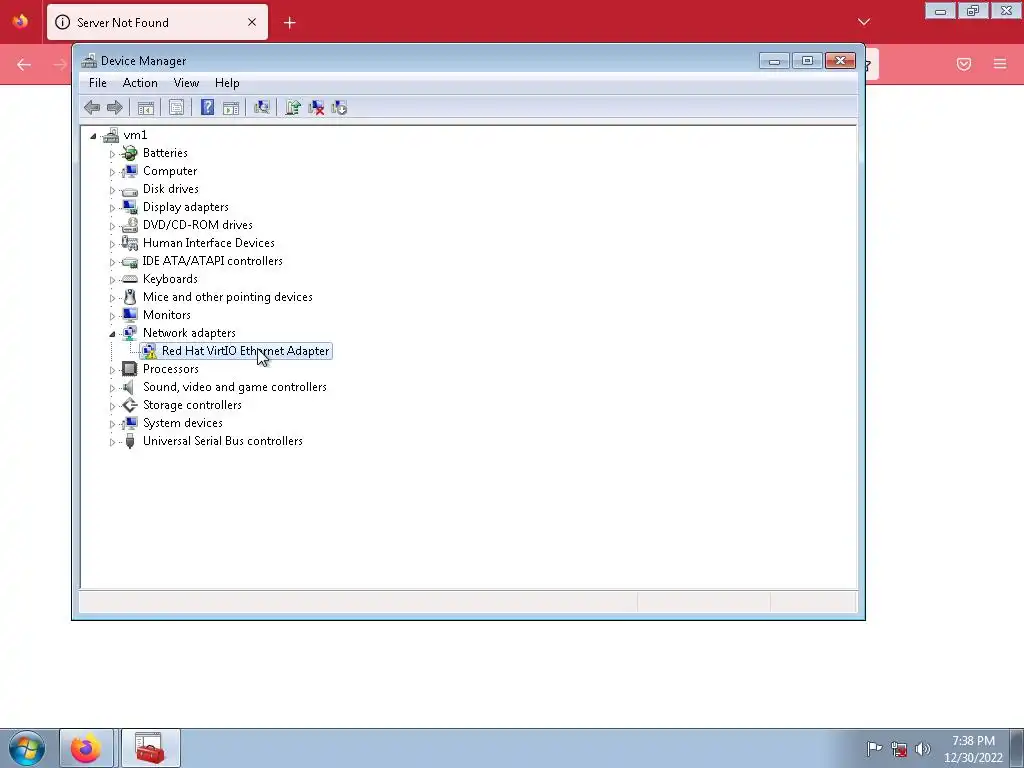The height and width of the screenshot is (768, 1024).
Task: Toggle the Show/Hide Console Tree toolbar icon
Action: click(x=146, y=108)
